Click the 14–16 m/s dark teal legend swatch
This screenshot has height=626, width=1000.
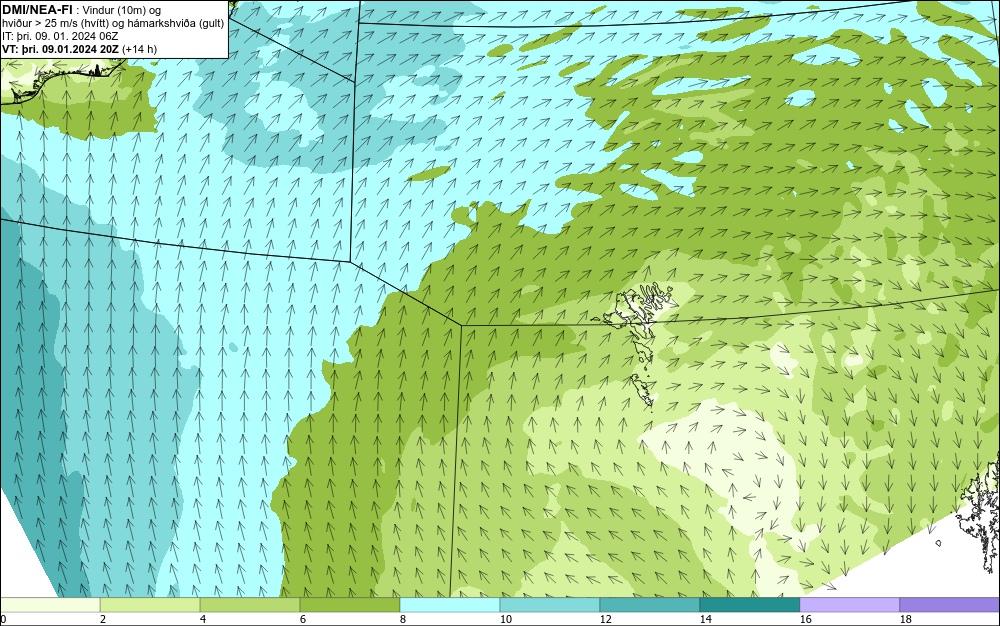(750, 604)
